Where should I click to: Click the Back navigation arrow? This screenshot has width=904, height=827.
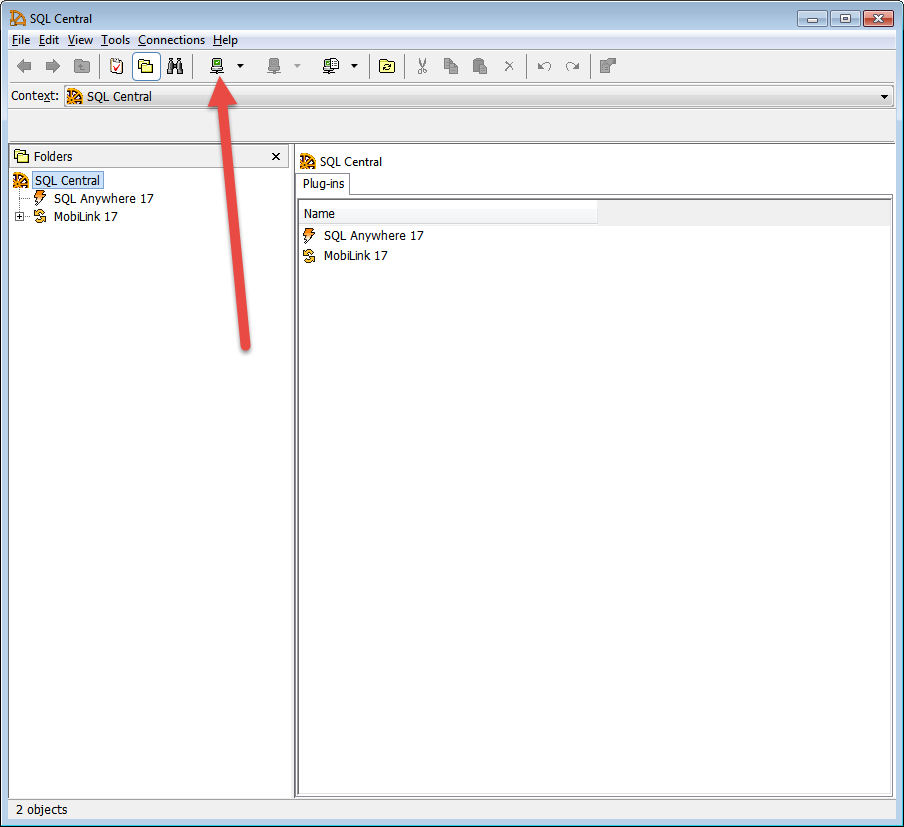pos(24,66)
